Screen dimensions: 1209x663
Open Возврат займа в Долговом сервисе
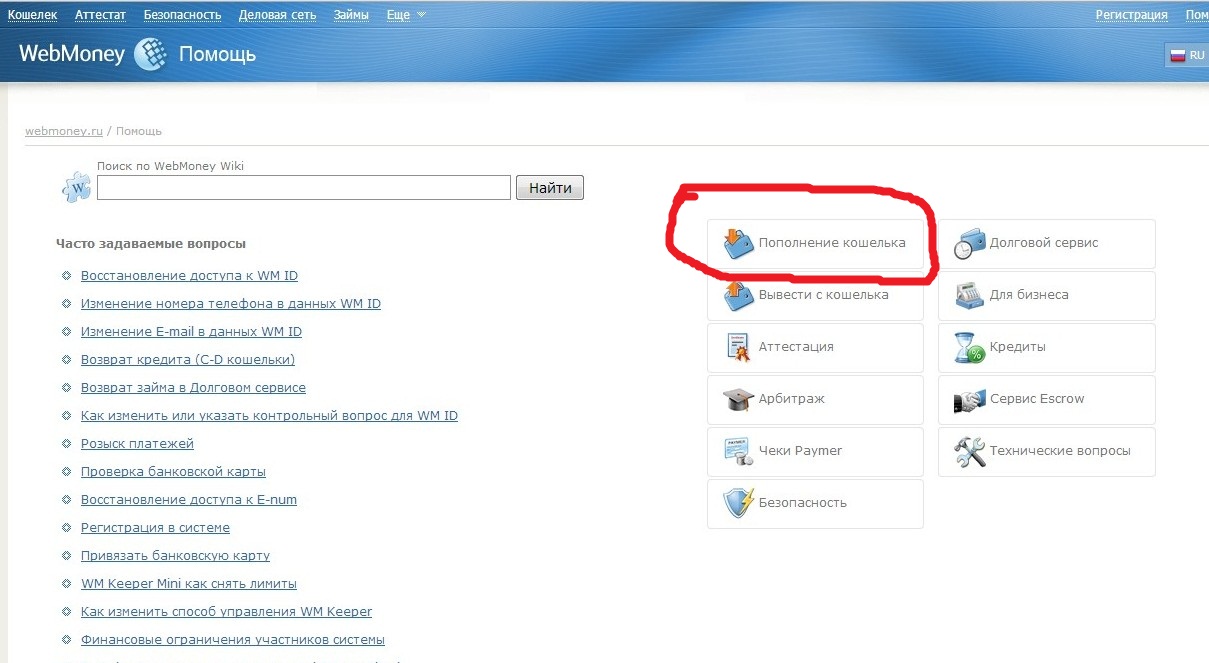pyautogui.click(x=193, y=388)
